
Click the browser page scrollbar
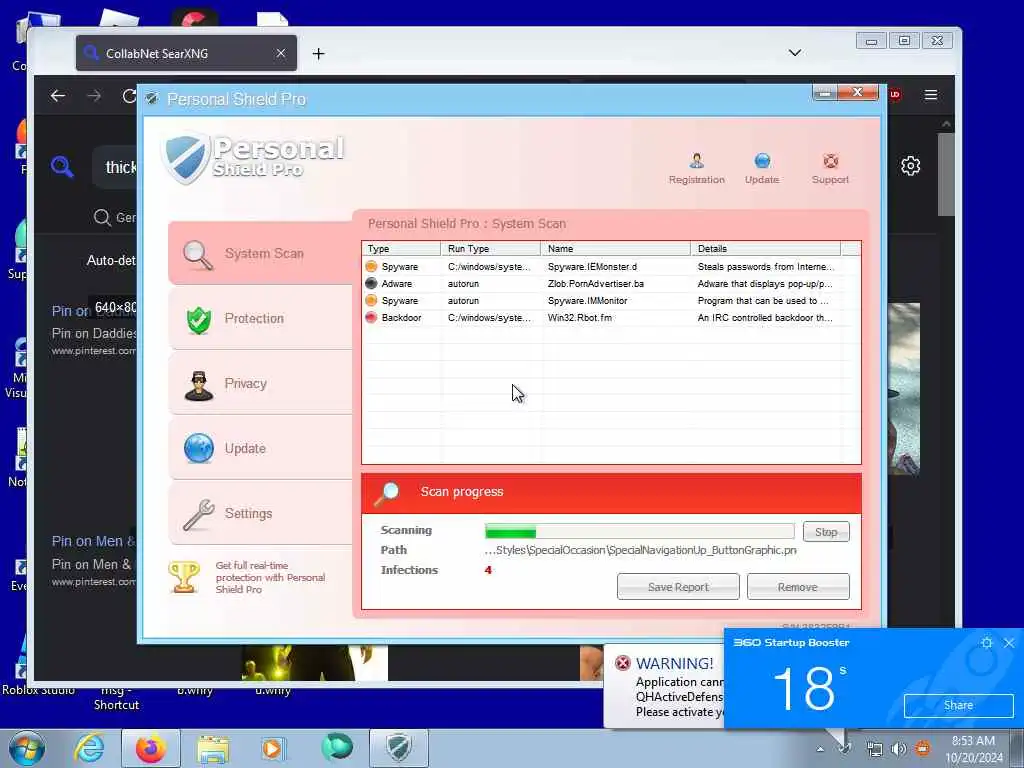click(946, 174)
